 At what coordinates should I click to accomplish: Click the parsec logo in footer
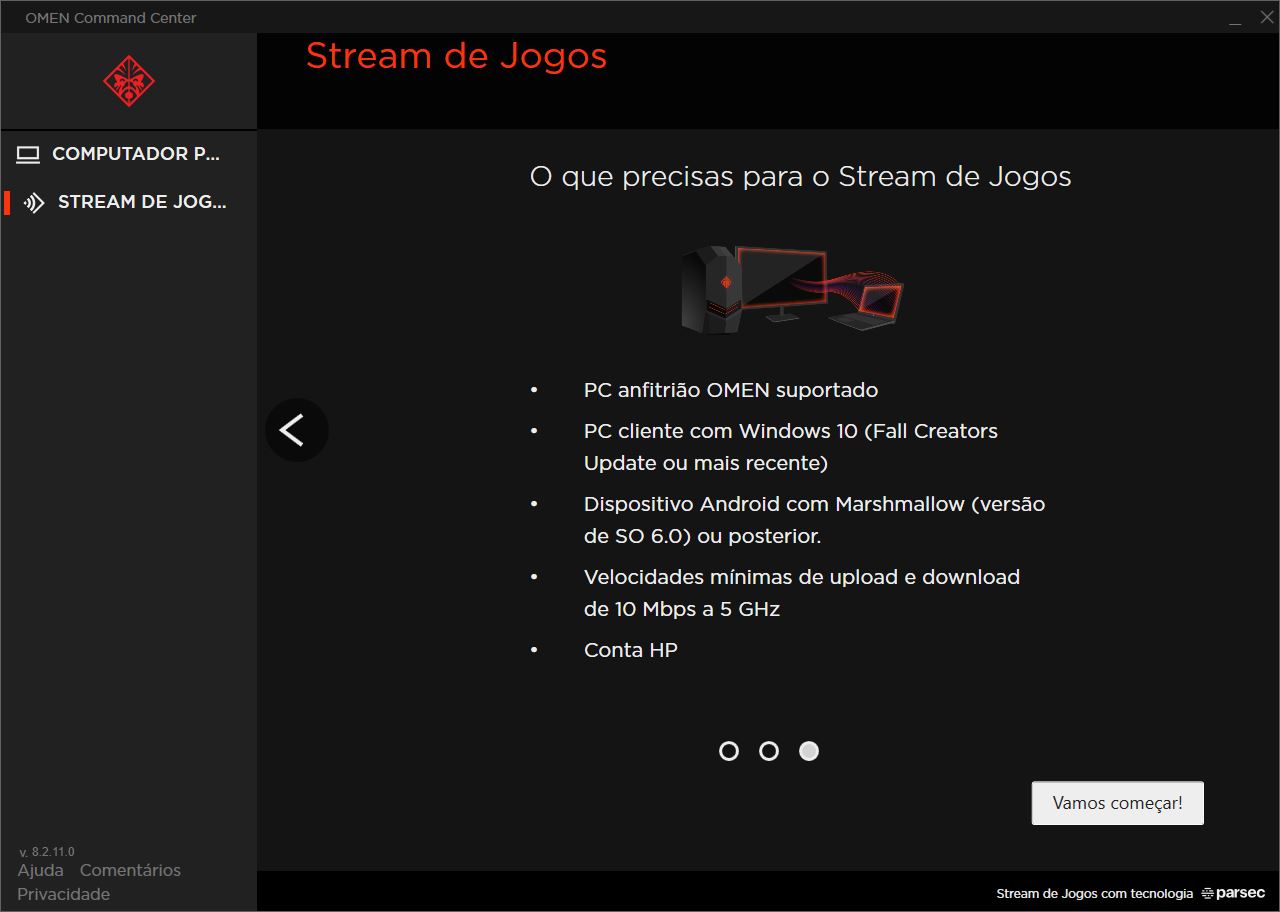tap(1233, 893)
